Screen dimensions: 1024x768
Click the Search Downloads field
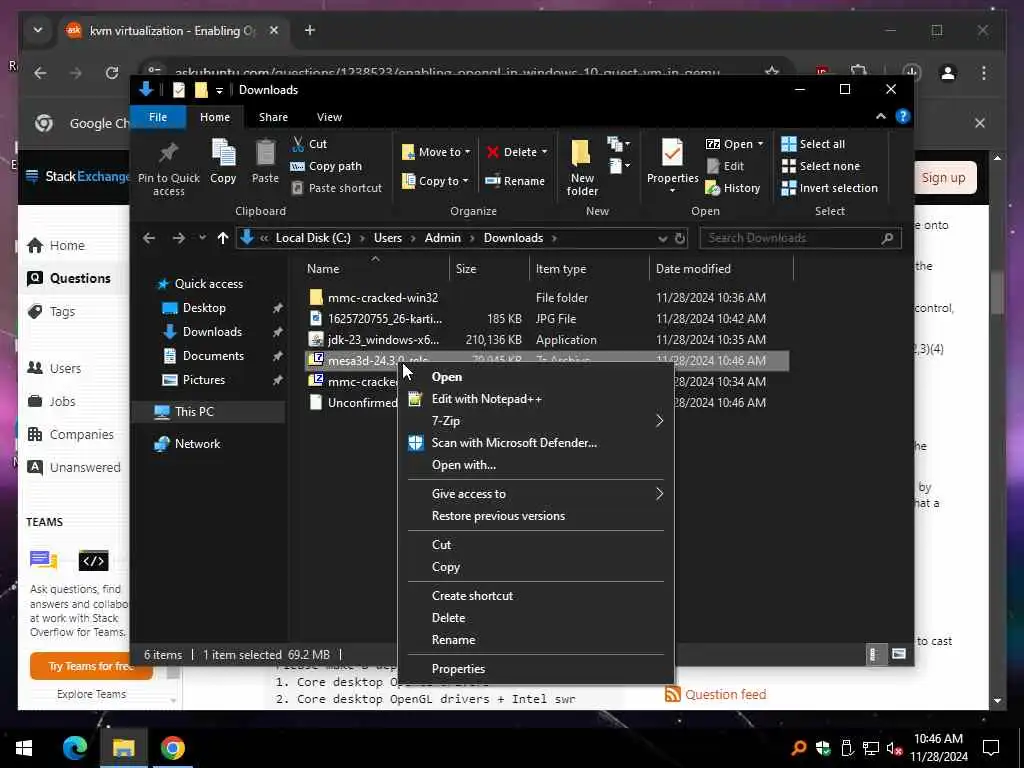800,238
